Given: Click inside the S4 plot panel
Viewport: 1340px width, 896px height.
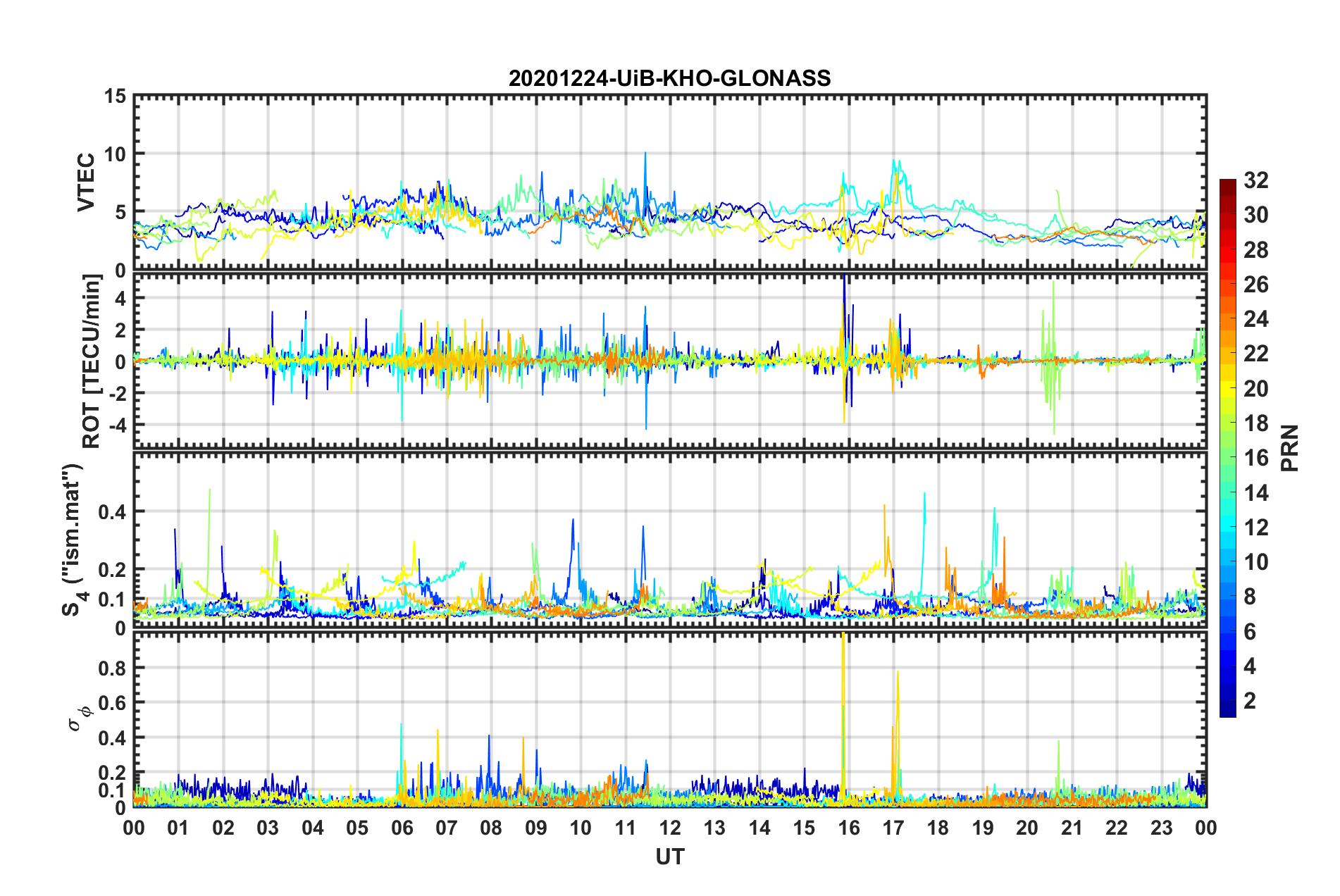Looking at the screenshot, I should (x=670, y=540).
